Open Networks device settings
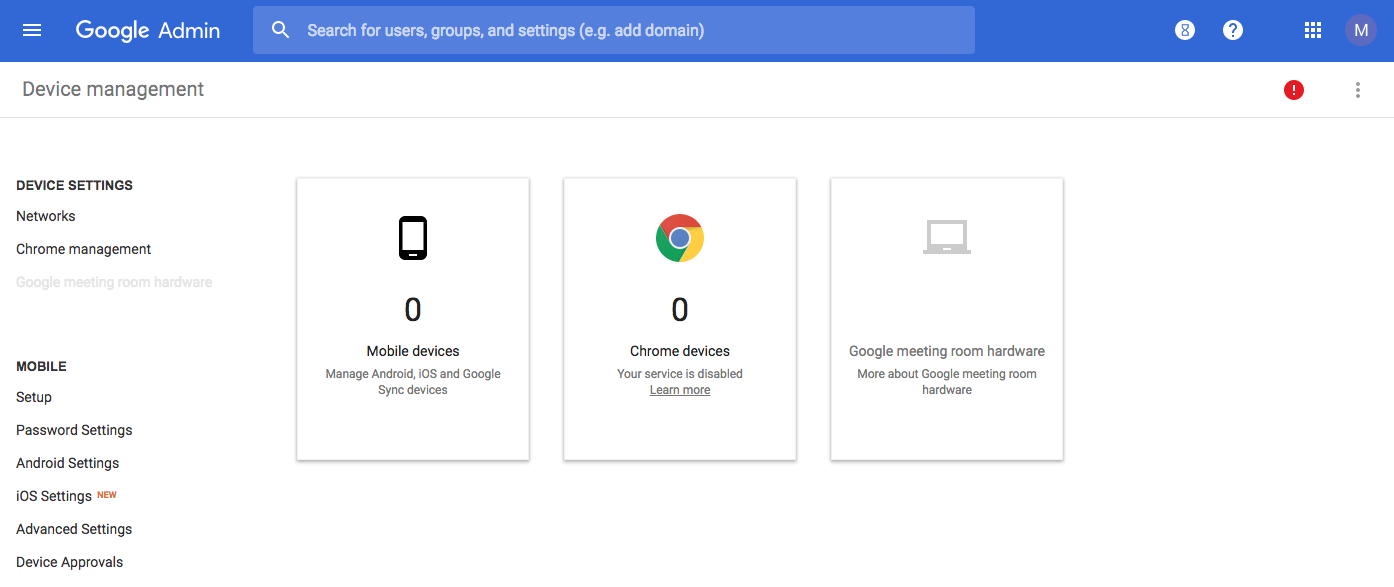Screen dimensions: 1394x587 [x=46, y=216]
